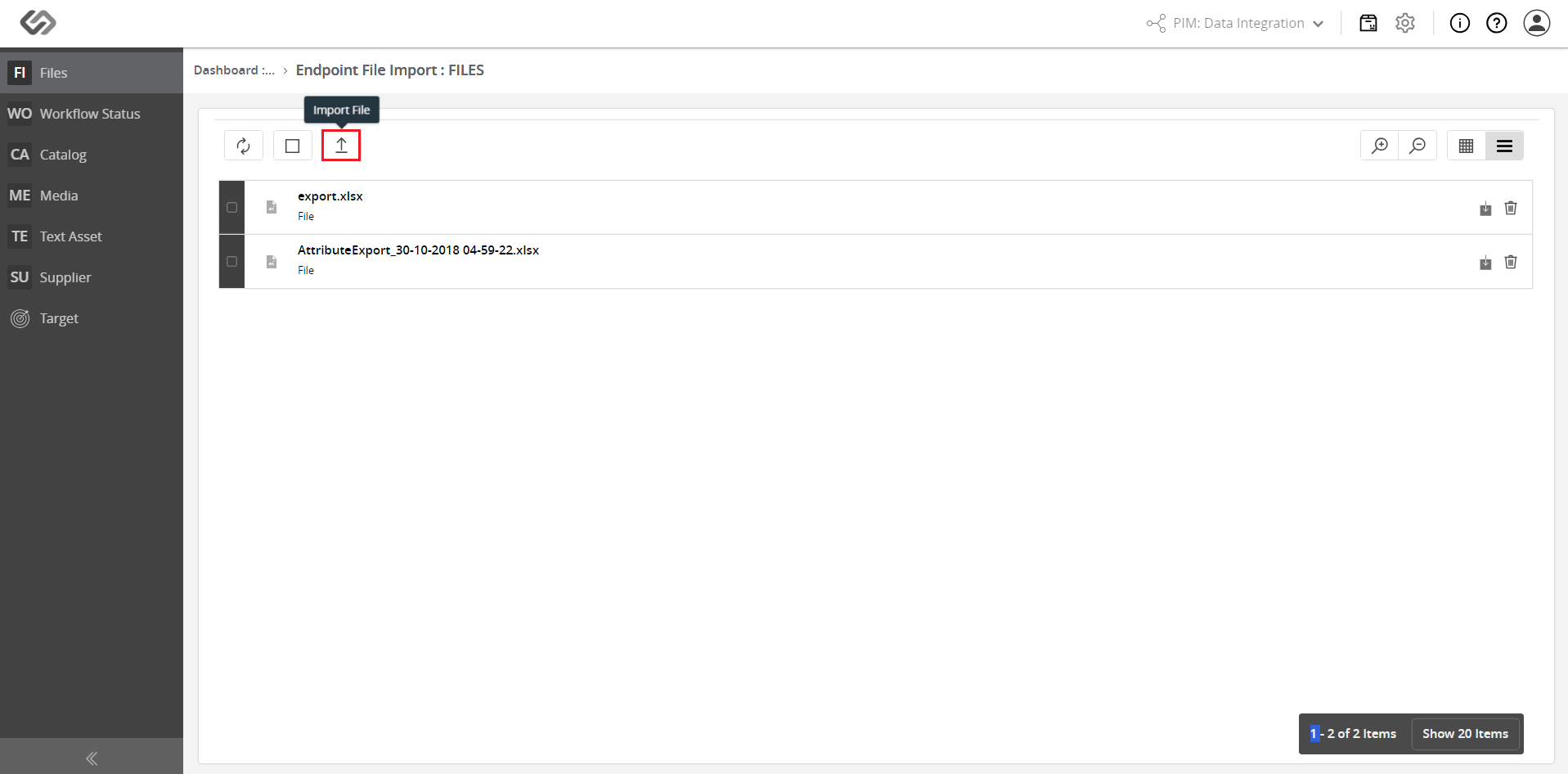This screenshot has width=1568, height=774.
Task: Open Supplier in the sidebar
Action: click(x=92, y=277)
